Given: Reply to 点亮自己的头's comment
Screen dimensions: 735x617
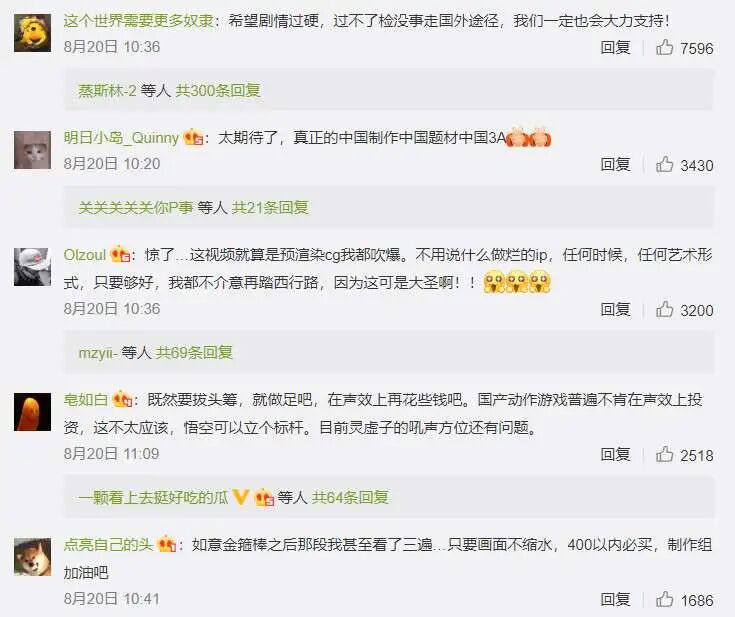Looking at the screenshot, I should point(615,599).
